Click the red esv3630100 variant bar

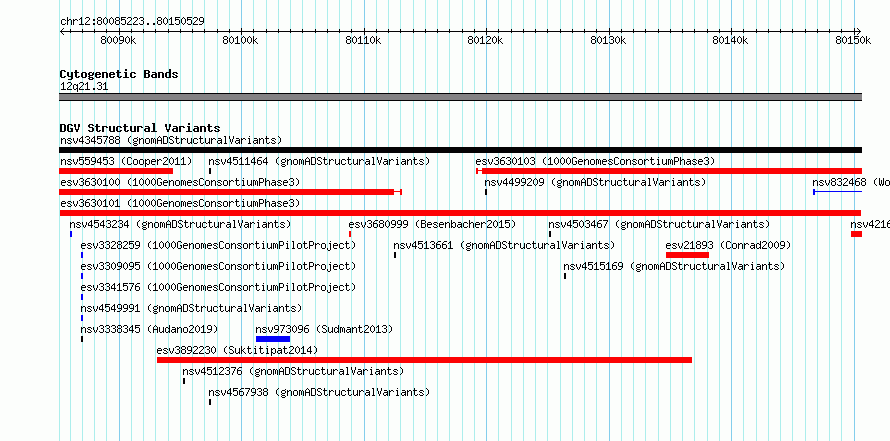230,192
